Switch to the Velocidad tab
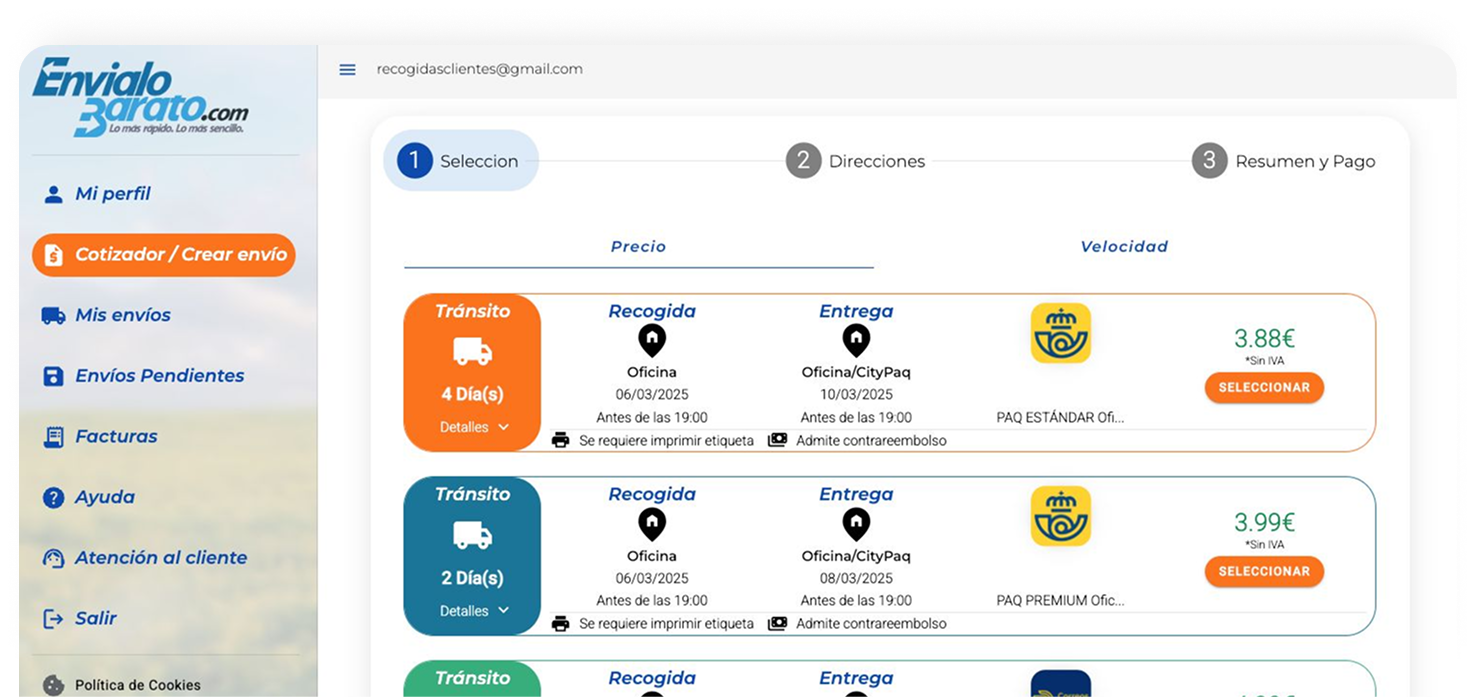The height and width of the screenshot is (697, 1476). point(1123,247)
